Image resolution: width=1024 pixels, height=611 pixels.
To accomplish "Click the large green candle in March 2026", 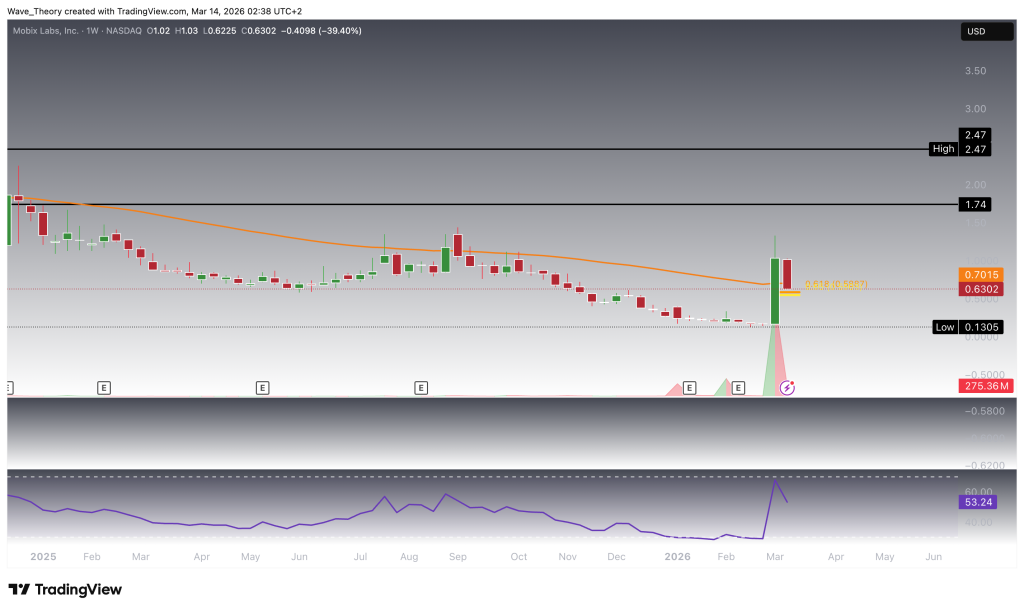I will [x=774, y=290].
